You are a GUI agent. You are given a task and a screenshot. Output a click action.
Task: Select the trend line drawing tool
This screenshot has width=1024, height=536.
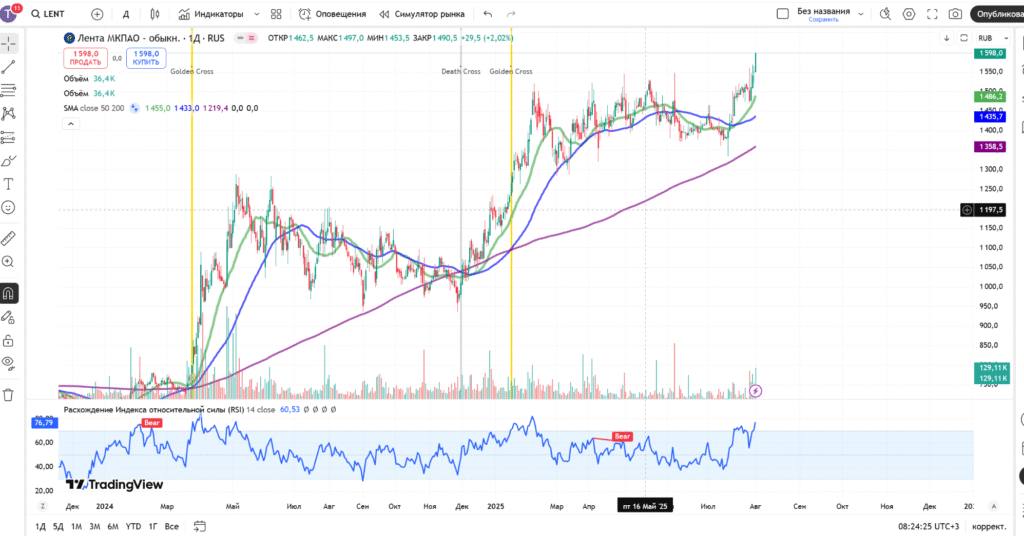(x=8, y=67)
